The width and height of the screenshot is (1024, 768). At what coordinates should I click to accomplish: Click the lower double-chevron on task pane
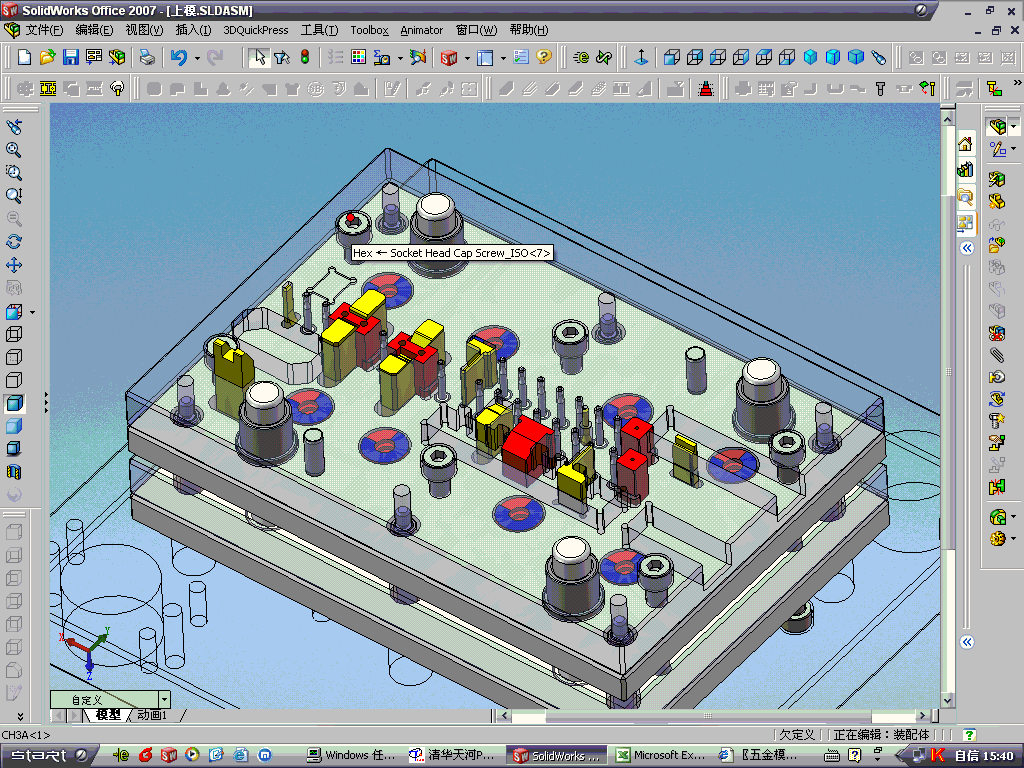pyautogui.click(x=967, y=642)
